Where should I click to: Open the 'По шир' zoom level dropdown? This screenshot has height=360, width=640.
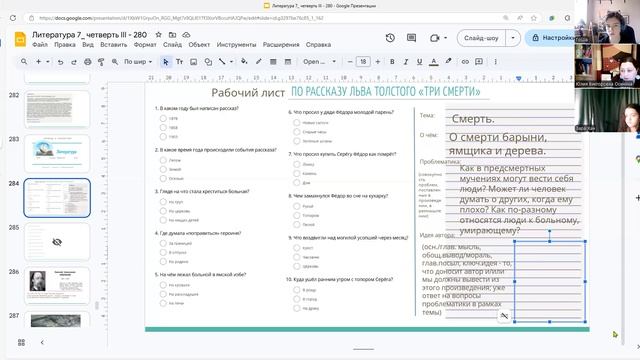[138, 62]
